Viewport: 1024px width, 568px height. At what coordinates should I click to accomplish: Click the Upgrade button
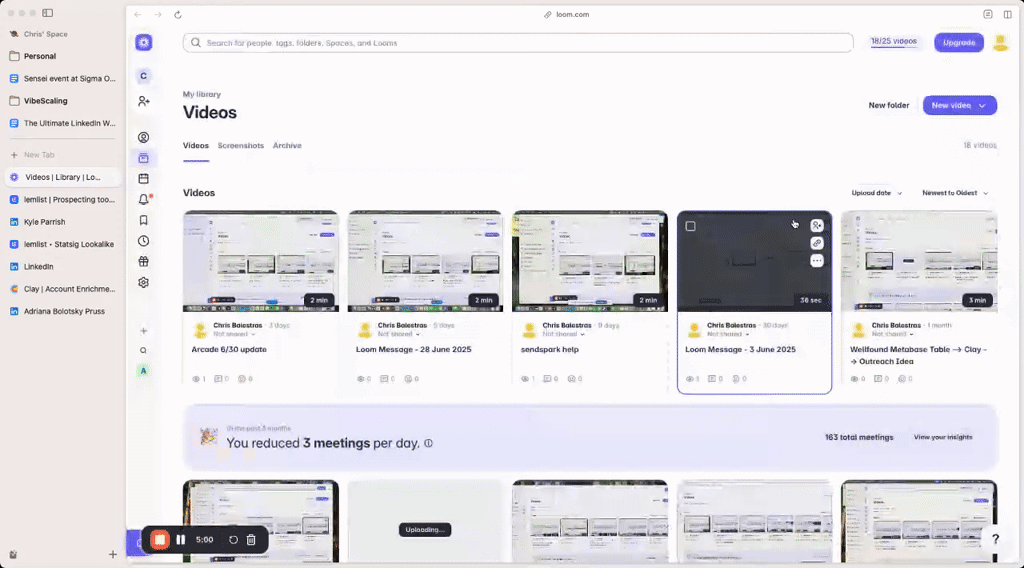click(958, 42)
